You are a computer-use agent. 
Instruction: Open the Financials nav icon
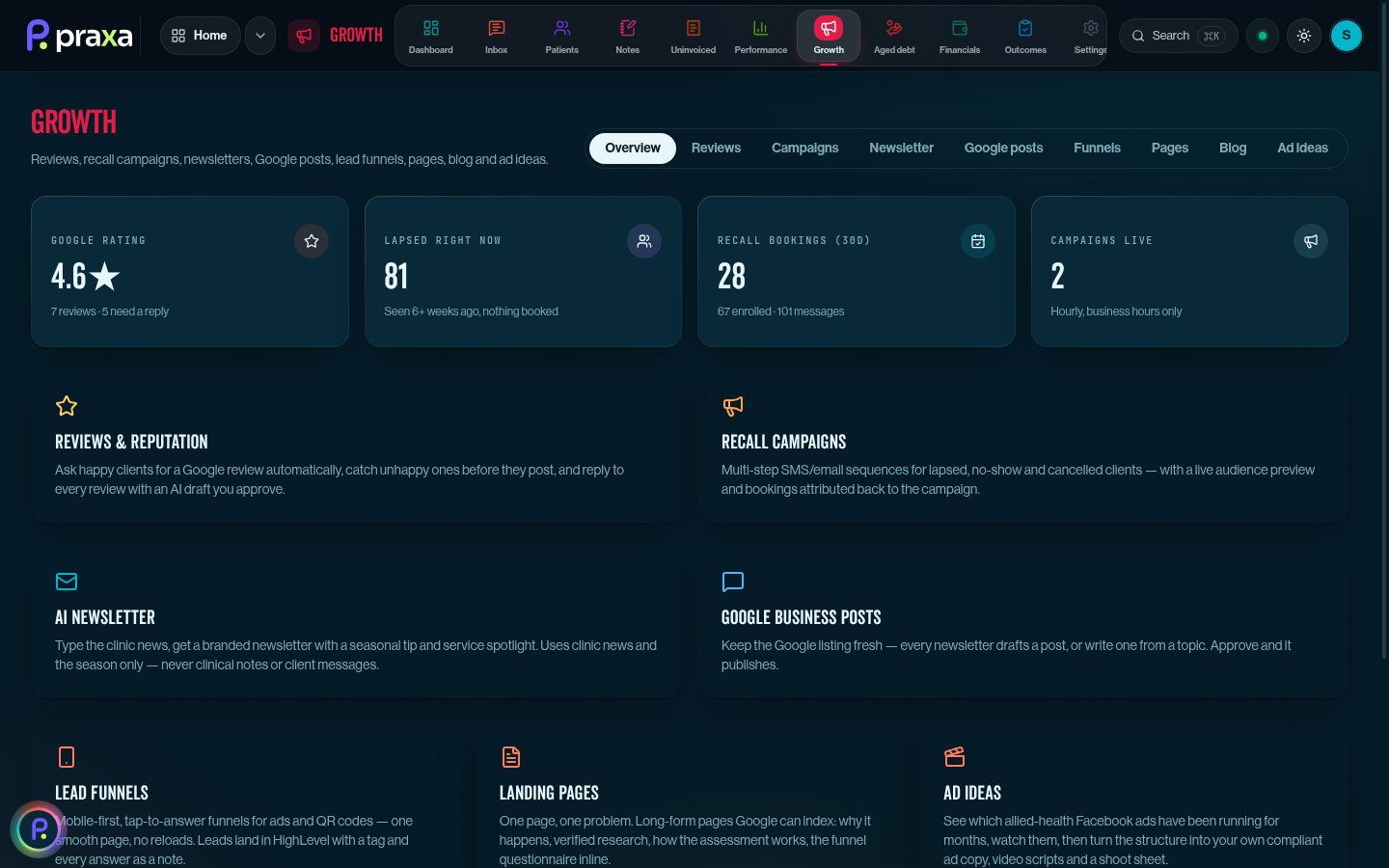pos(960,36)
